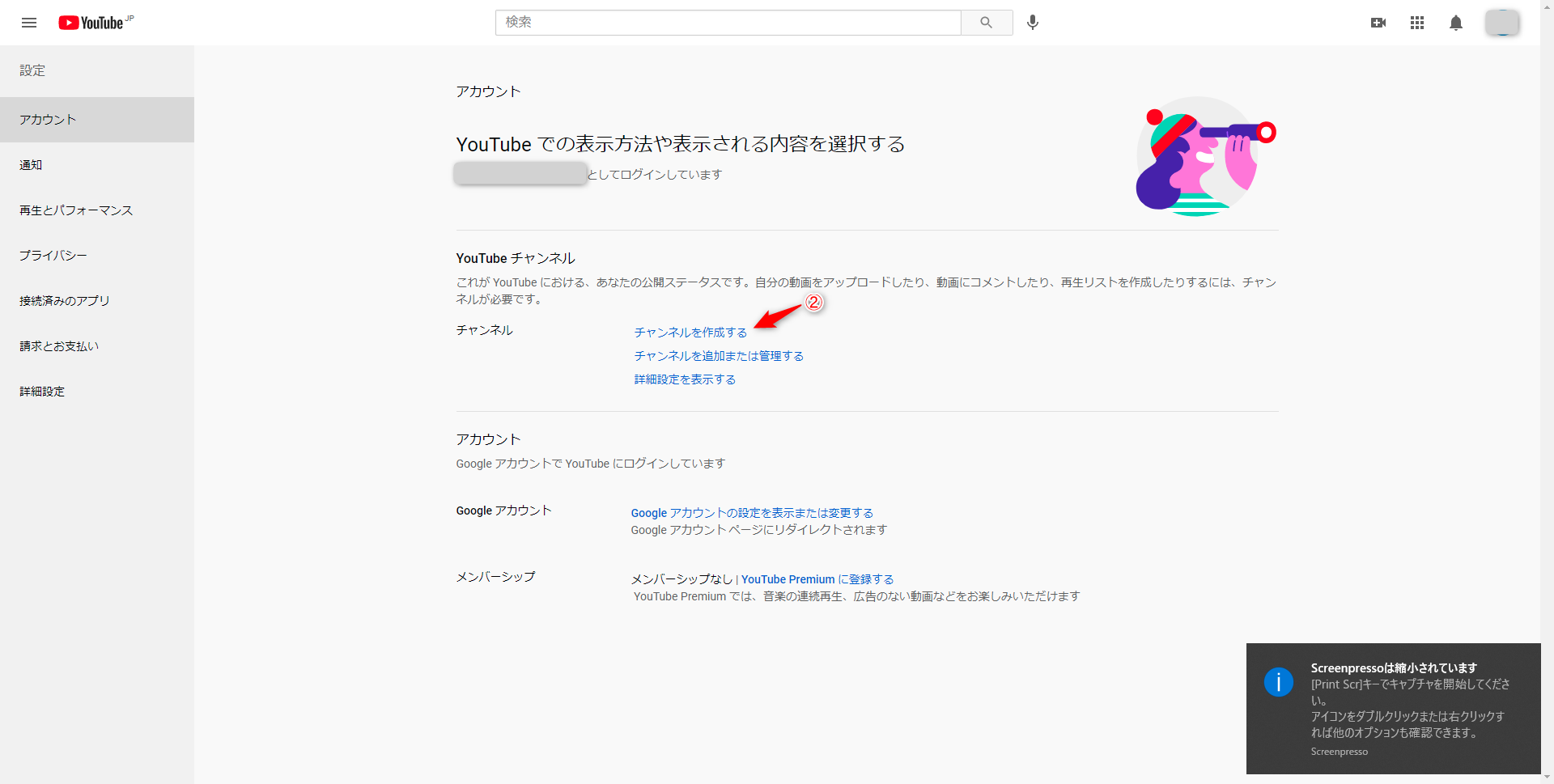Open the account avatar menu
1554x784 pixels.
tap(1502, 23)
